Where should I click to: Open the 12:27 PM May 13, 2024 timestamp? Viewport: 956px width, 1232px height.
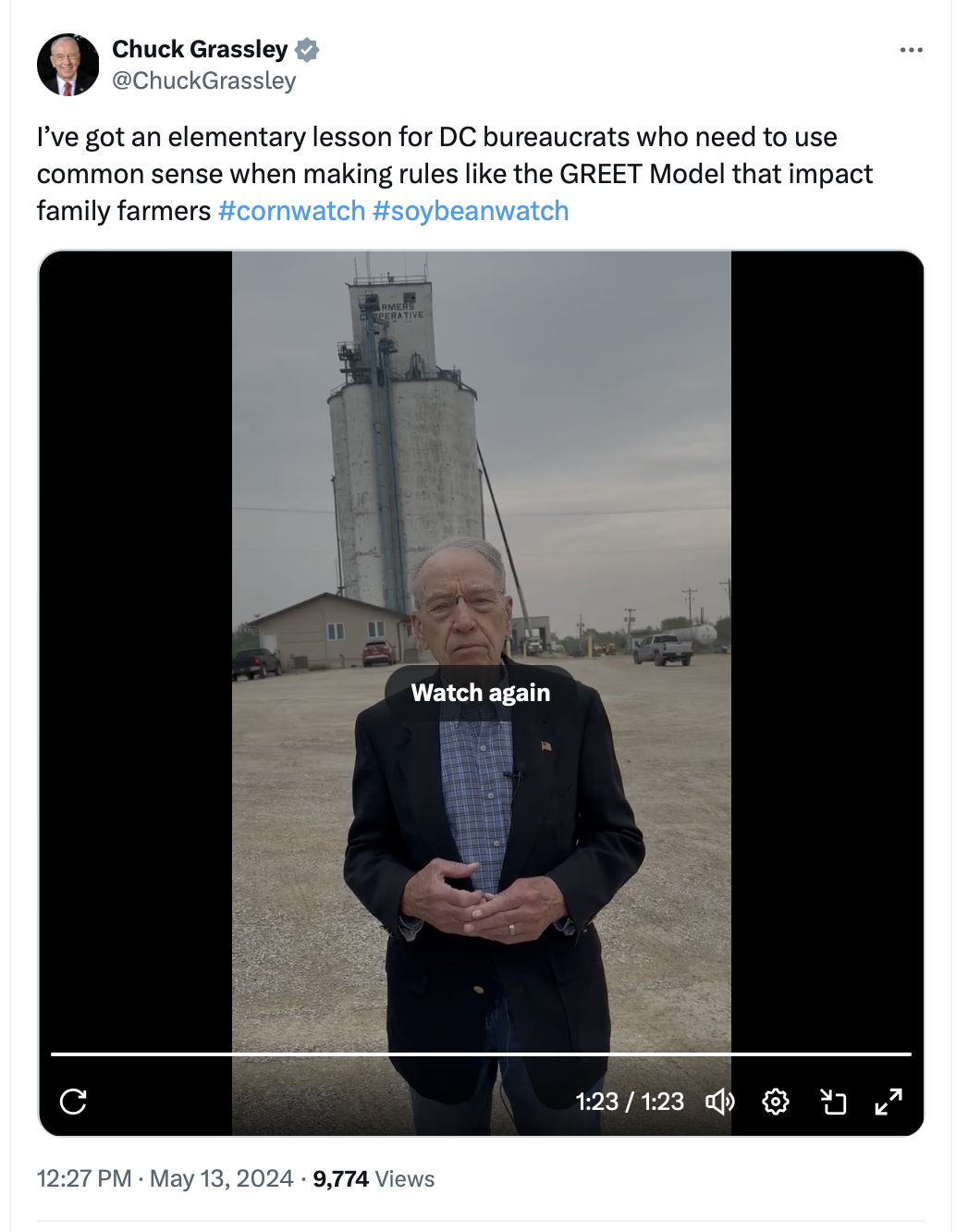(165, 1178)
